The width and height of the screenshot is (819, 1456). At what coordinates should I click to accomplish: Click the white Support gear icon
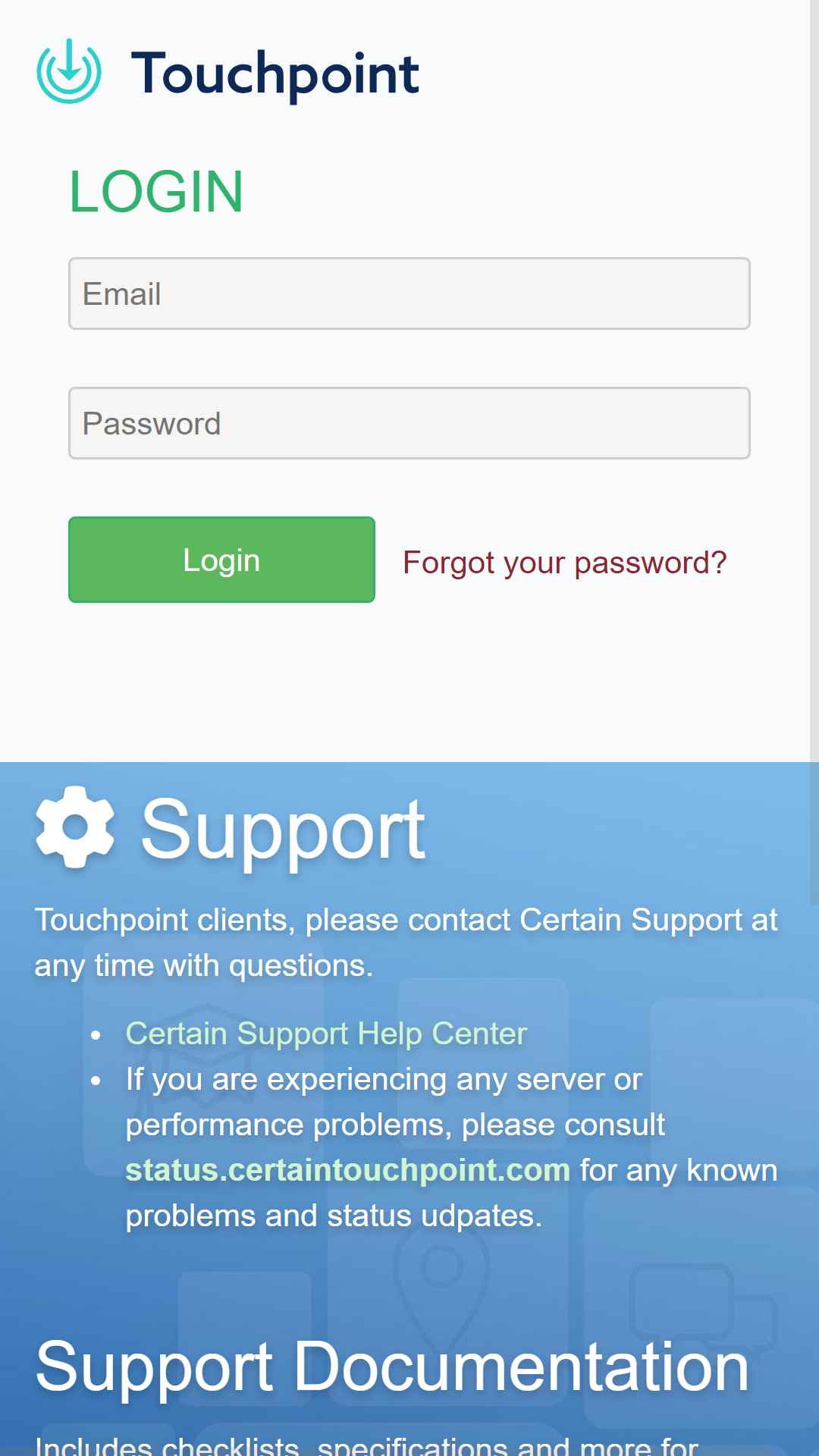(75, 827)
